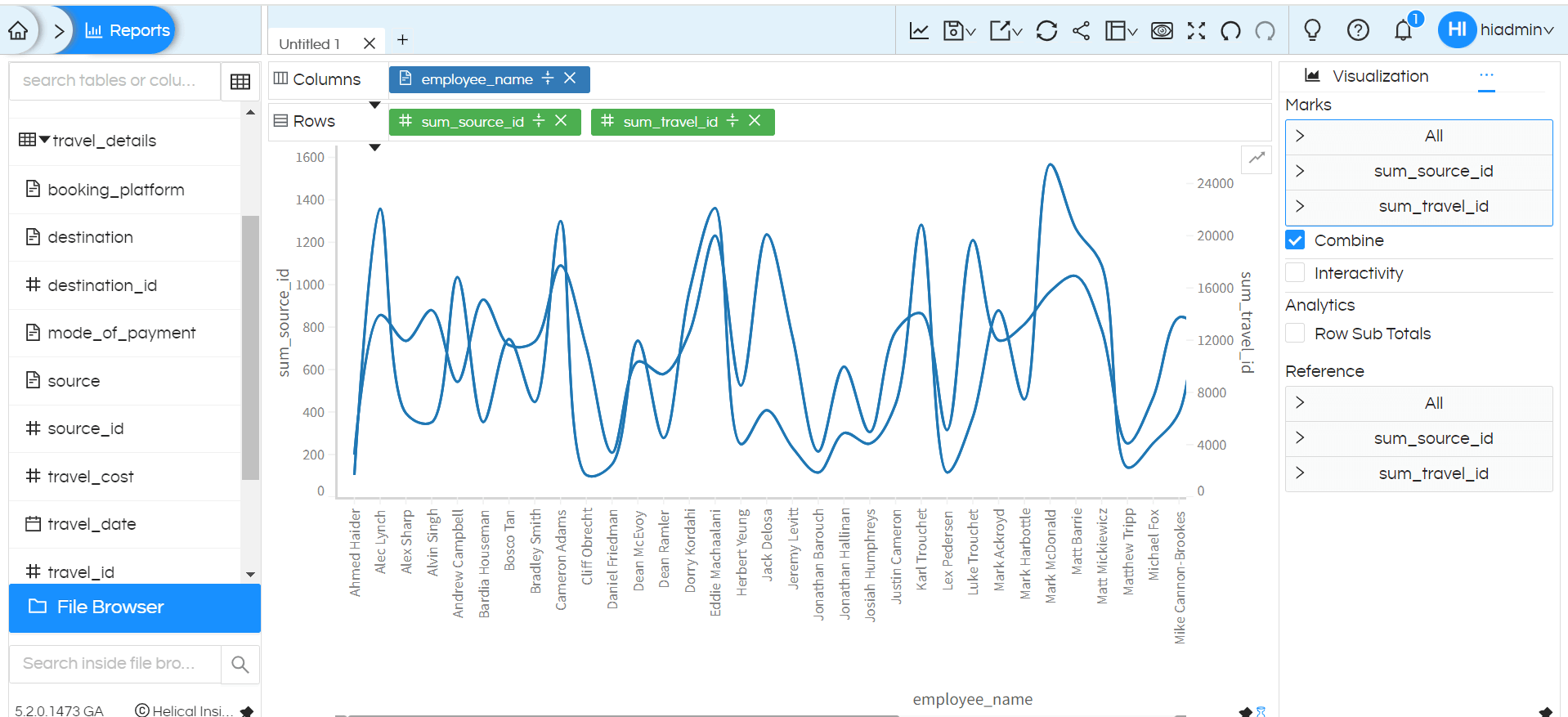Collapse the travel_details table tree
Screen dimensions: 1568x717
(44, 140)
